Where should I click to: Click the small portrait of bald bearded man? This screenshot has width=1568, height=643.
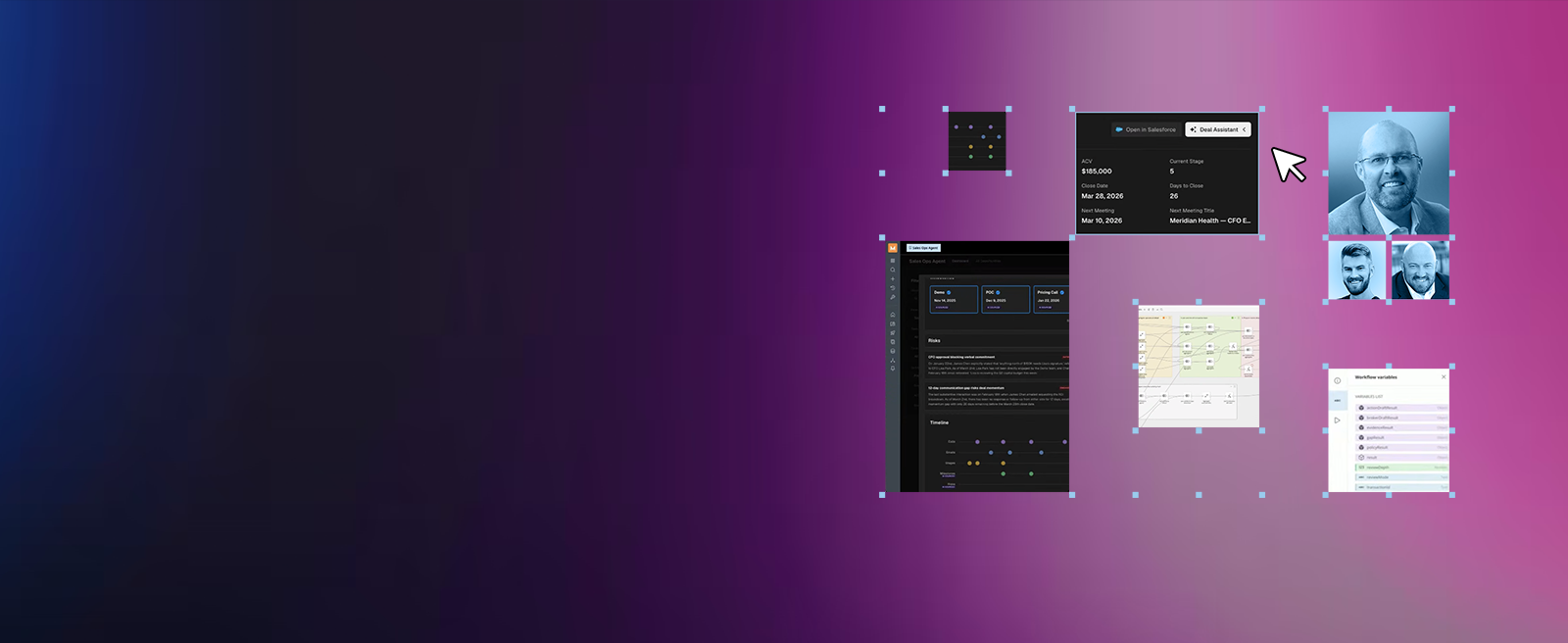click(1420, 271)
